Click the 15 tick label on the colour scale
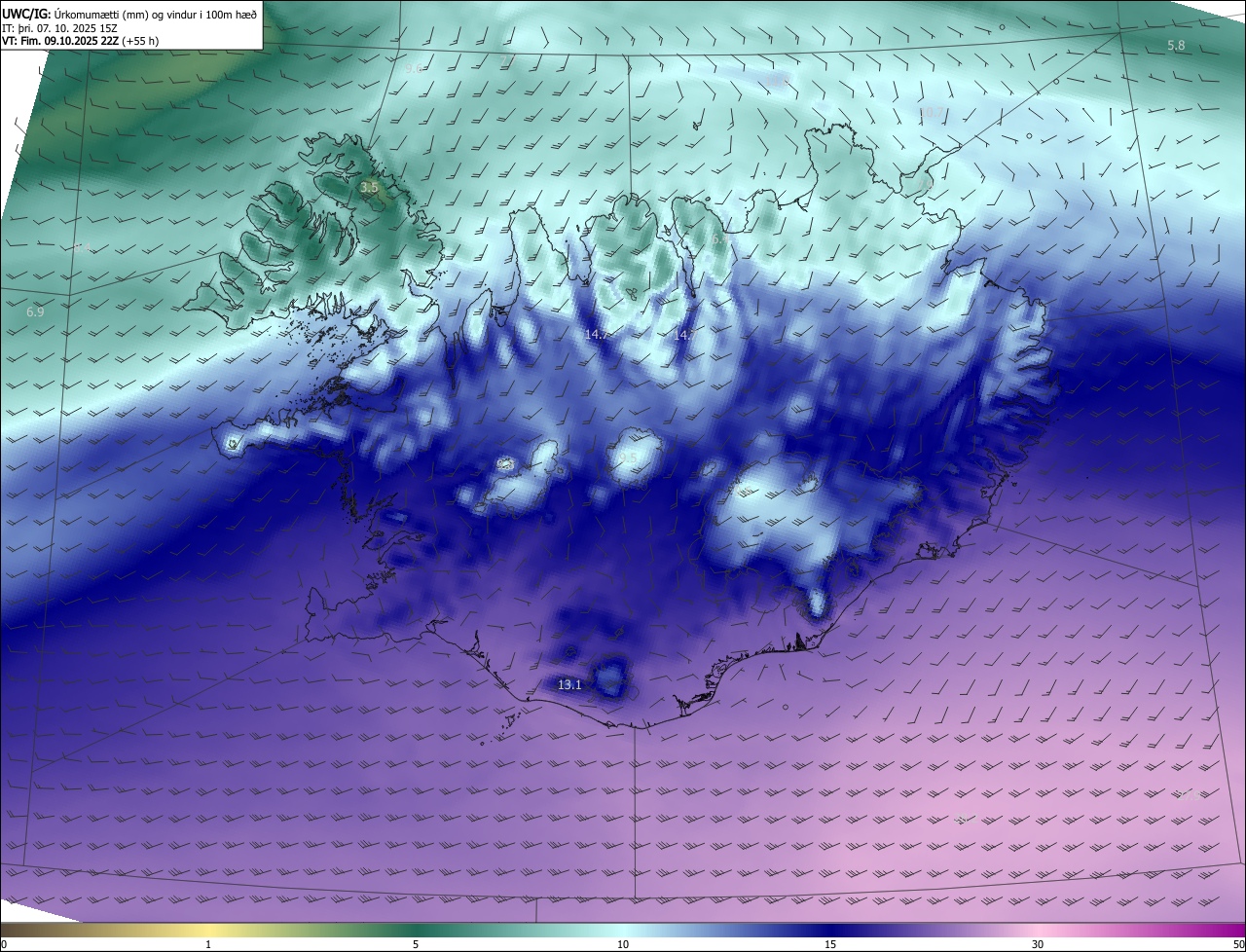The height and width of the screenshot is (952, 1246). tap(830, 944)
